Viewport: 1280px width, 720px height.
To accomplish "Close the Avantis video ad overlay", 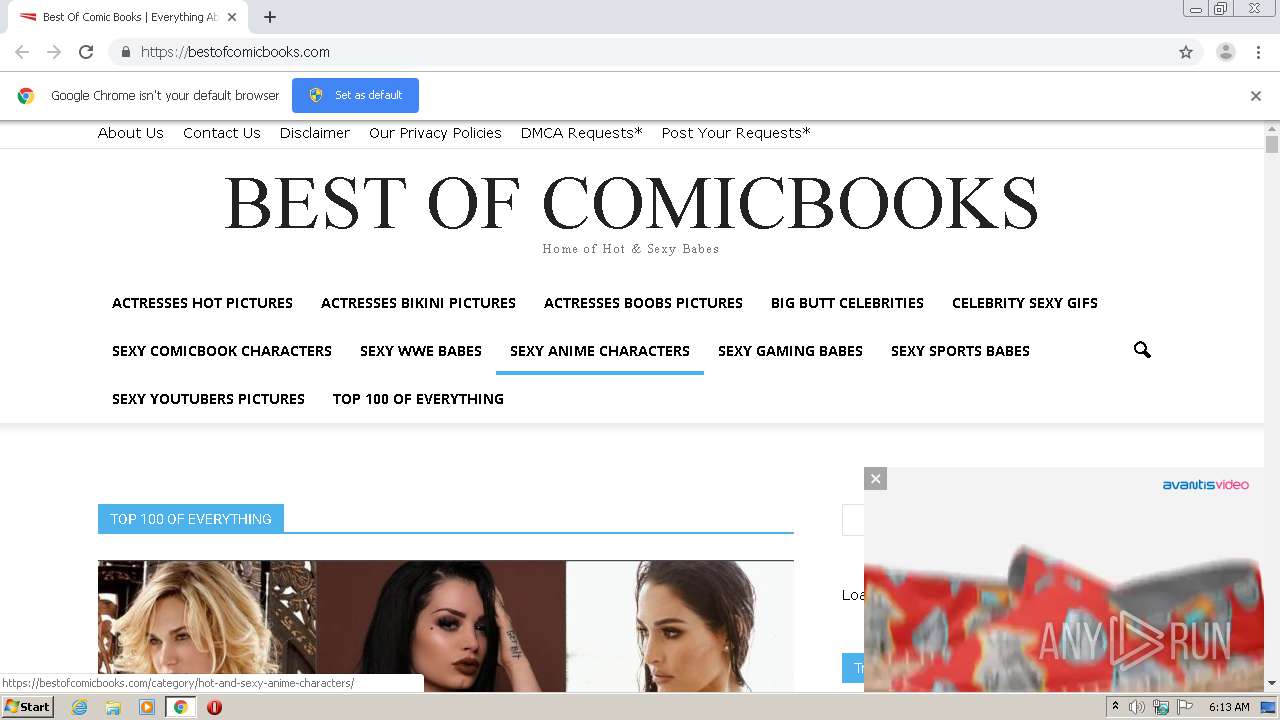I will 875,479.
